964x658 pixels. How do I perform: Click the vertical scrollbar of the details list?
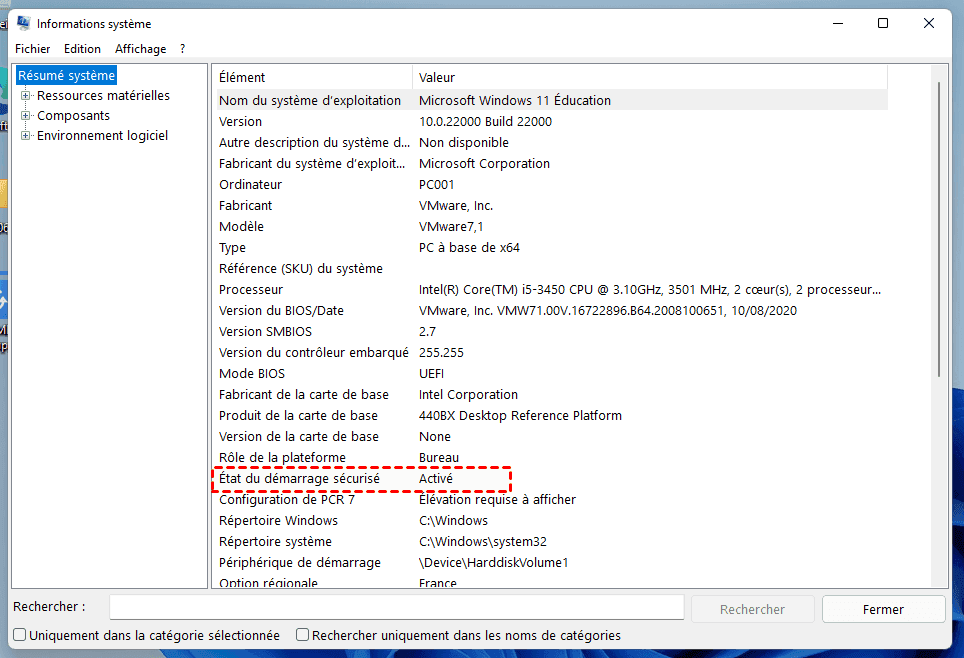(x=939, y=228)
